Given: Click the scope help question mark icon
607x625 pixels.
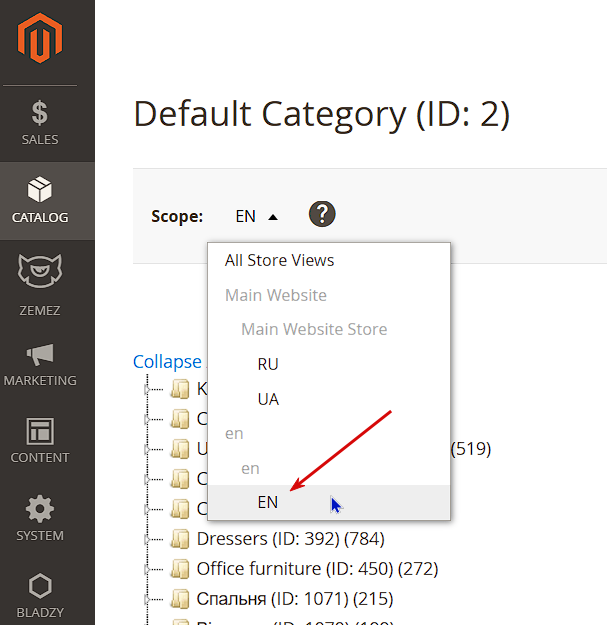Looking at the screenshot, I should [x=322, y=214].
